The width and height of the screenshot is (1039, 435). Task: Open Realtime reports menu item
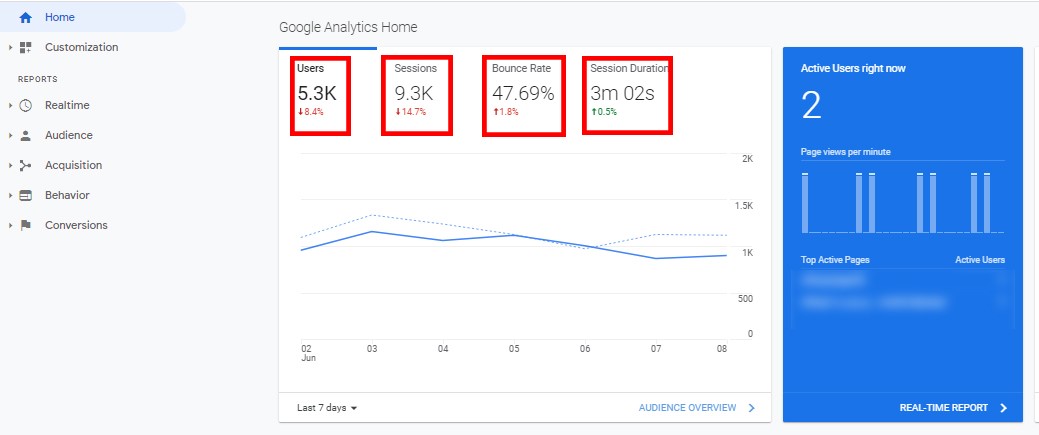67,105
